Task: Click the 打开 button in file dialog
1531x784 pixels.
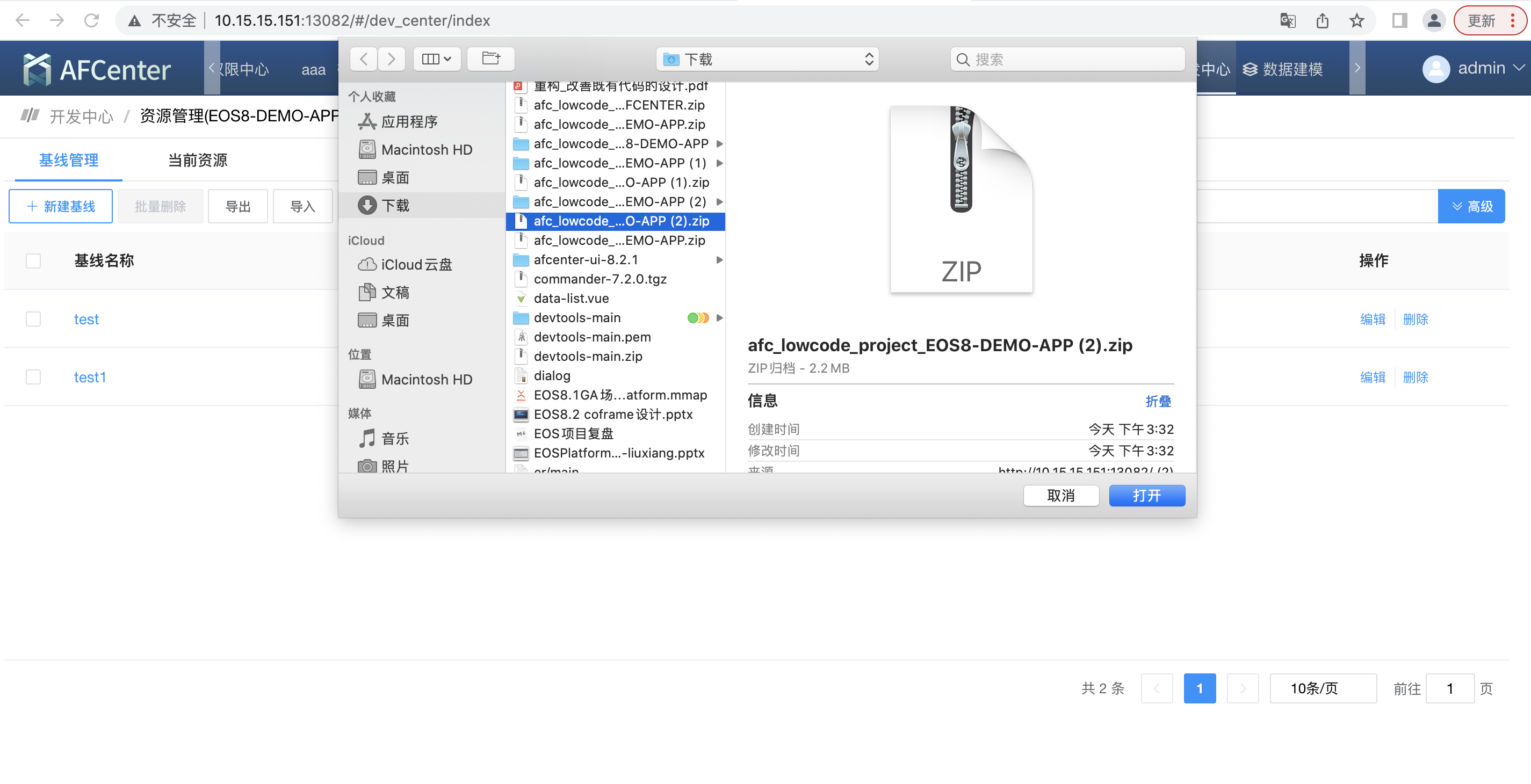Action: pos(1146,495)
